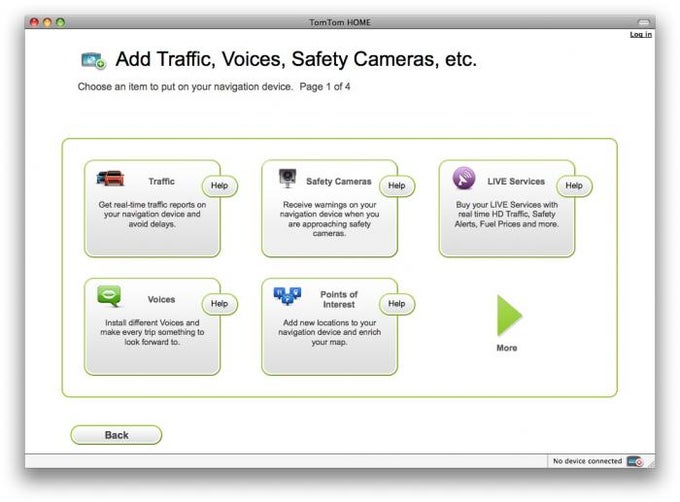
Task: Click the 'Buy your LIVE Services' description
Action: click(x=507, y=214)
